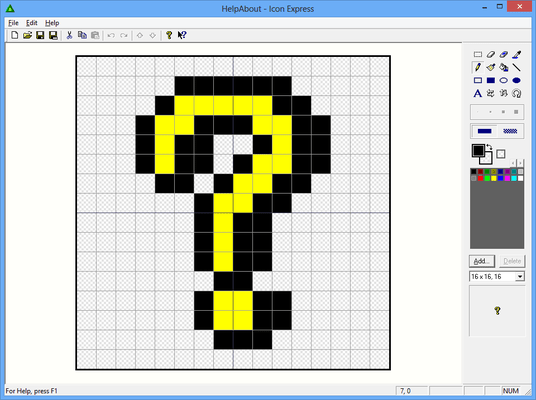
Task: Click the '7, 0' coordinates in status bar
Action: coord(405,391)
